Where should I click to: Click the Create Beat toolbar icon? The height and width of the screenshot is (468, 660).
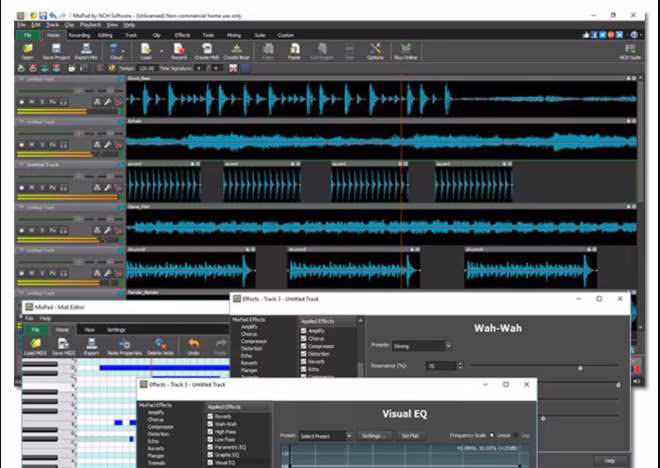236,51
